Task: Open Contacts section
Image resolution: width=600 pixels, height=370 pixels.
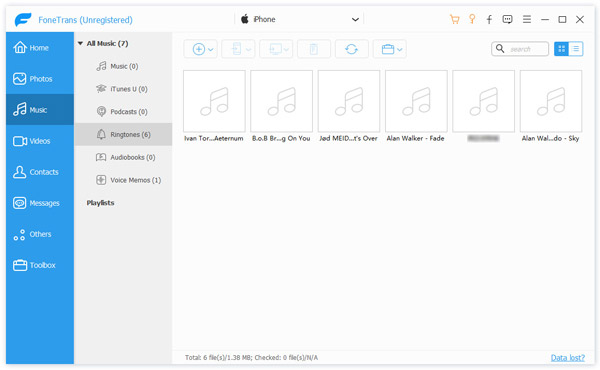Action: (x=40, y=172)
